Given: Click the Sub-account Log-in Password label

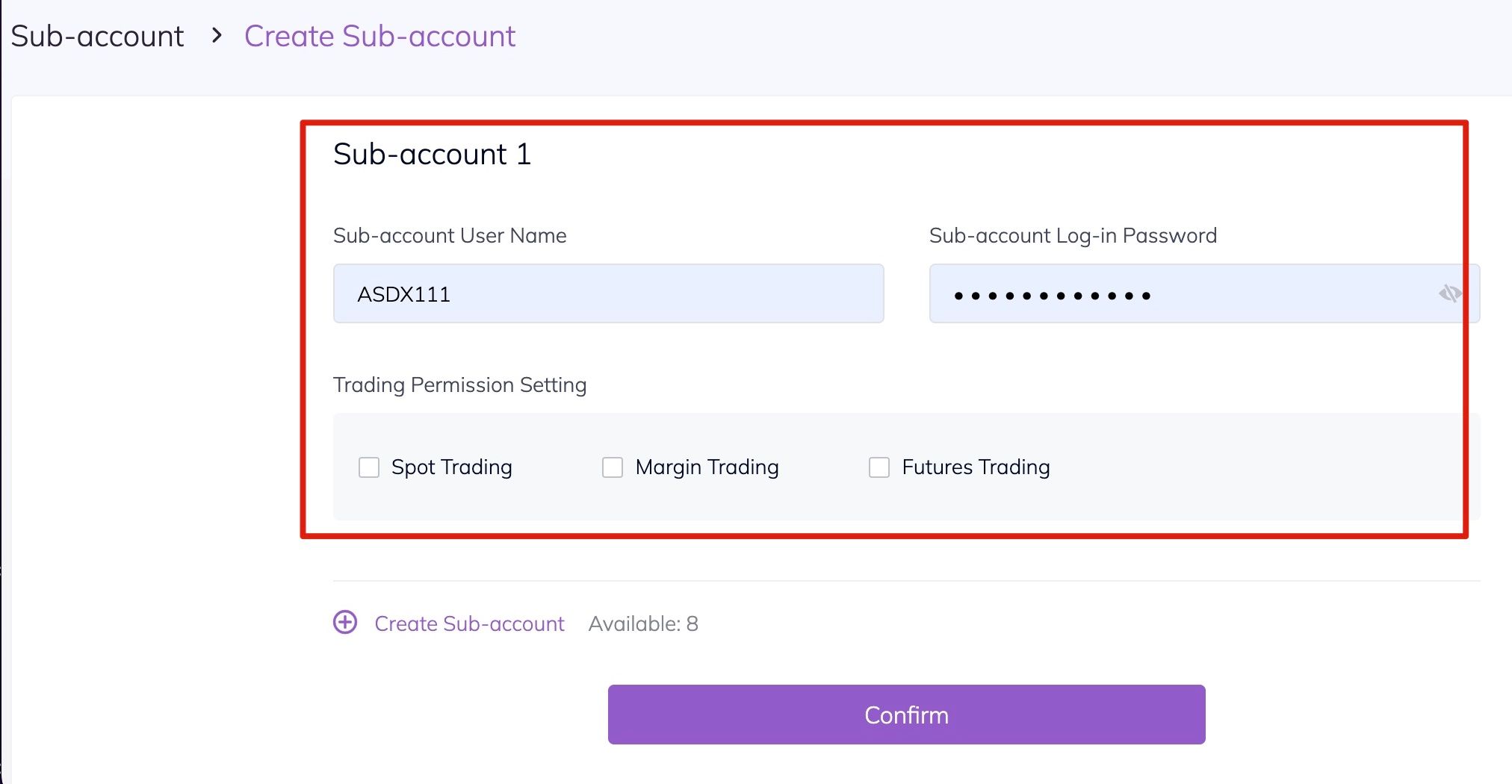Looking at the screenshot, I should 1073,236.
